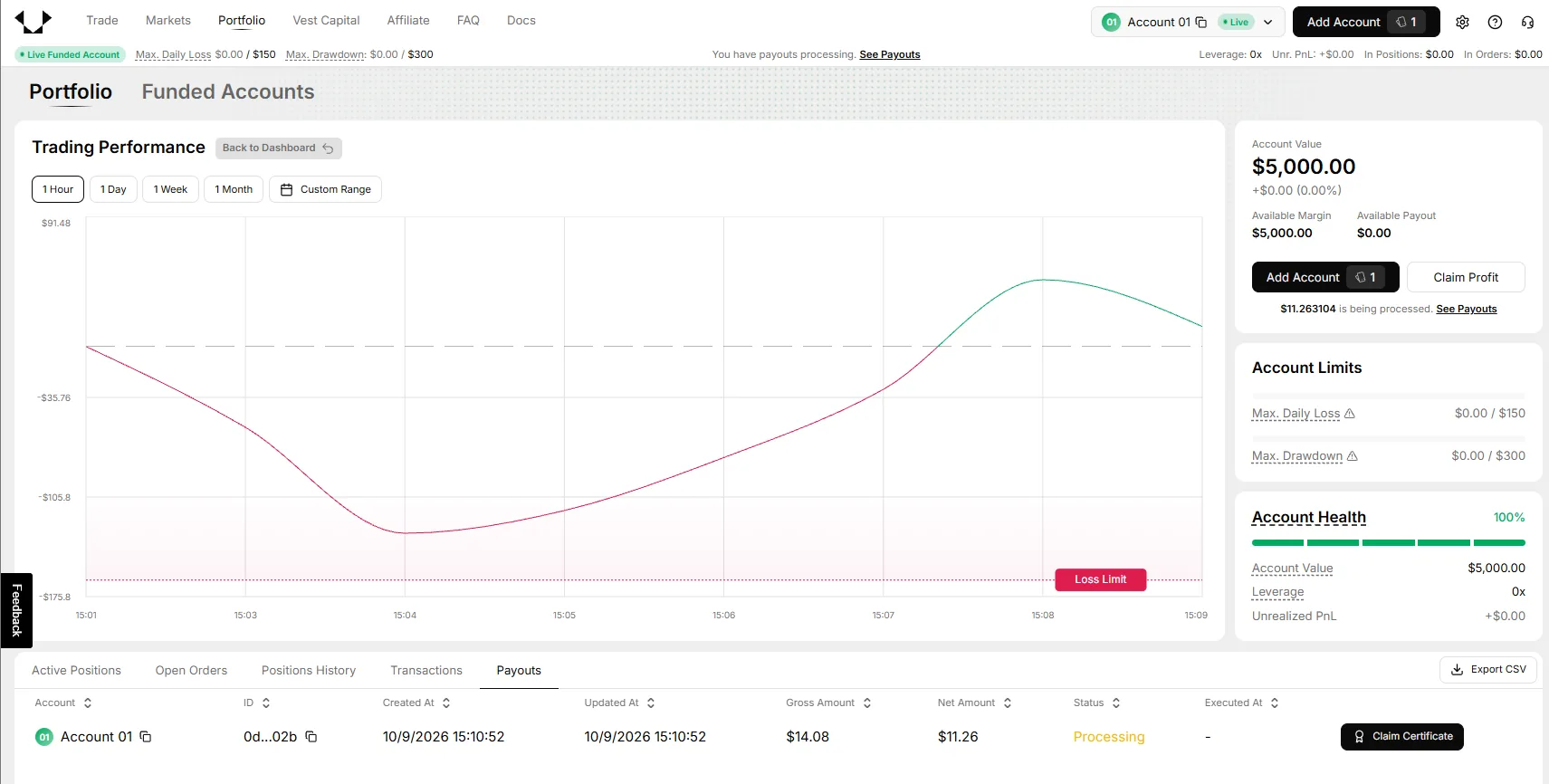1549x784 pixels.
Task: Open the Feedback side tab
Action: 16,610
